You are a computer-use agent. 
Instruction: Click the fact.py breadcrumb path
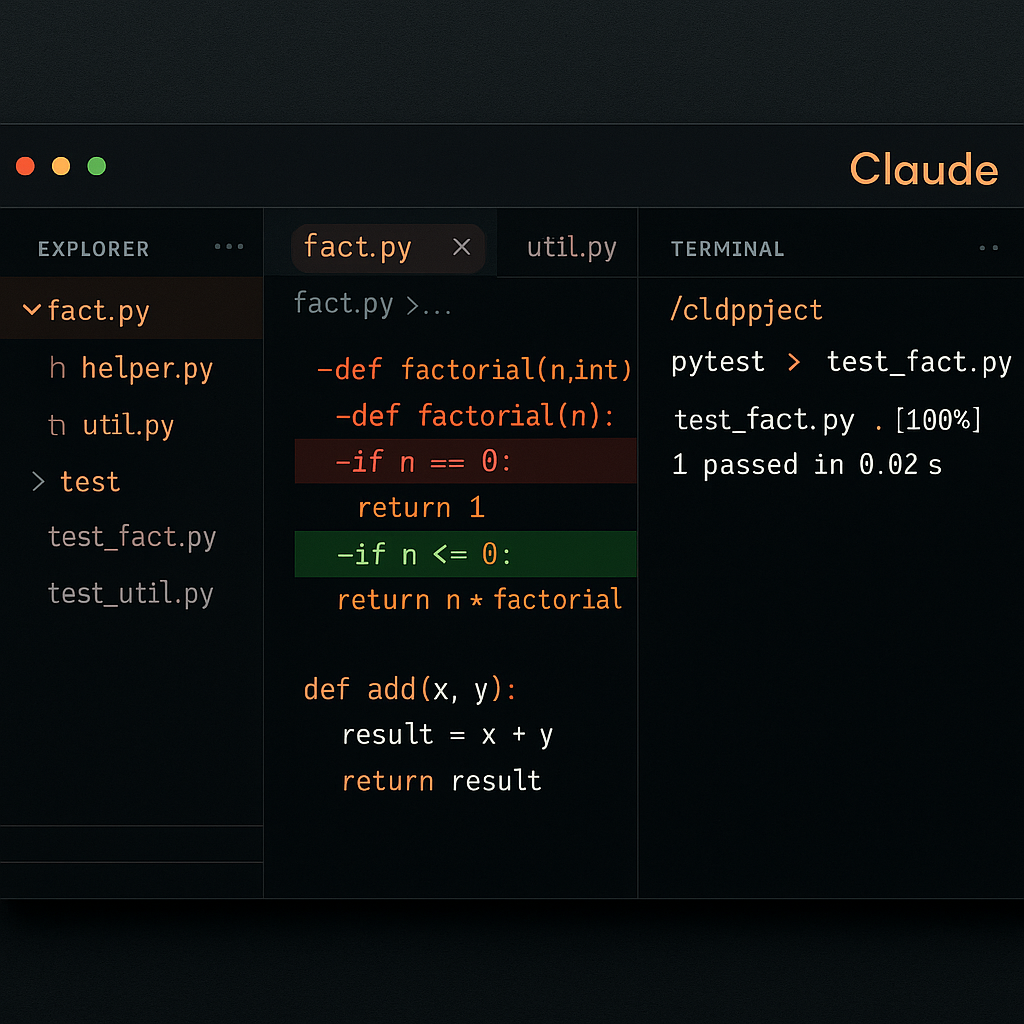pyautogui.click(x=344, y=303)
